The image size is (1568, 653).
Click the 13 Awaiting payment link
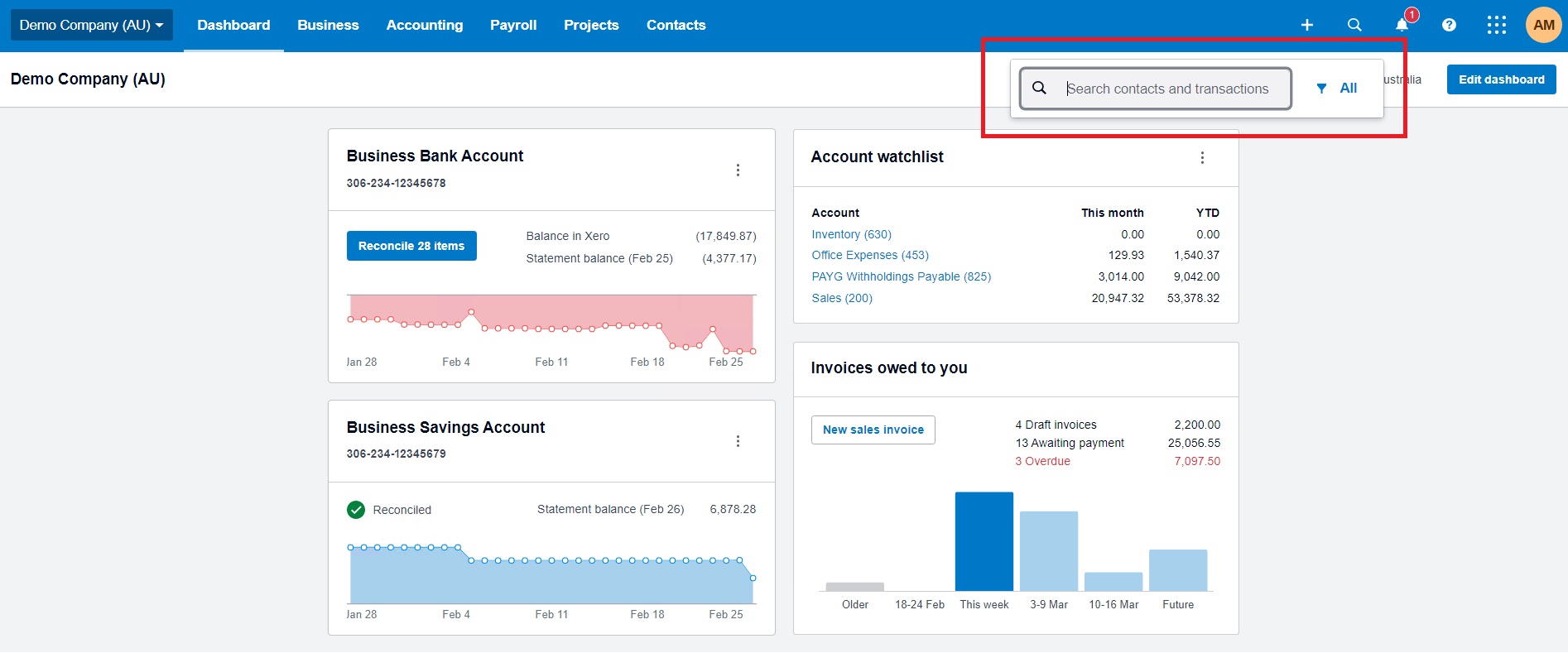[x=1070, y=443]
